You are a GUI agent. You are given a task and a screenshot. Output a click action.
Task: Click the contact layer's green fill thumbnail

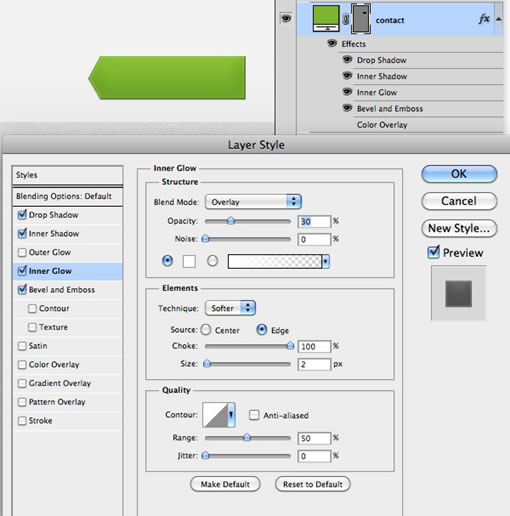click(x=326, y=19)
